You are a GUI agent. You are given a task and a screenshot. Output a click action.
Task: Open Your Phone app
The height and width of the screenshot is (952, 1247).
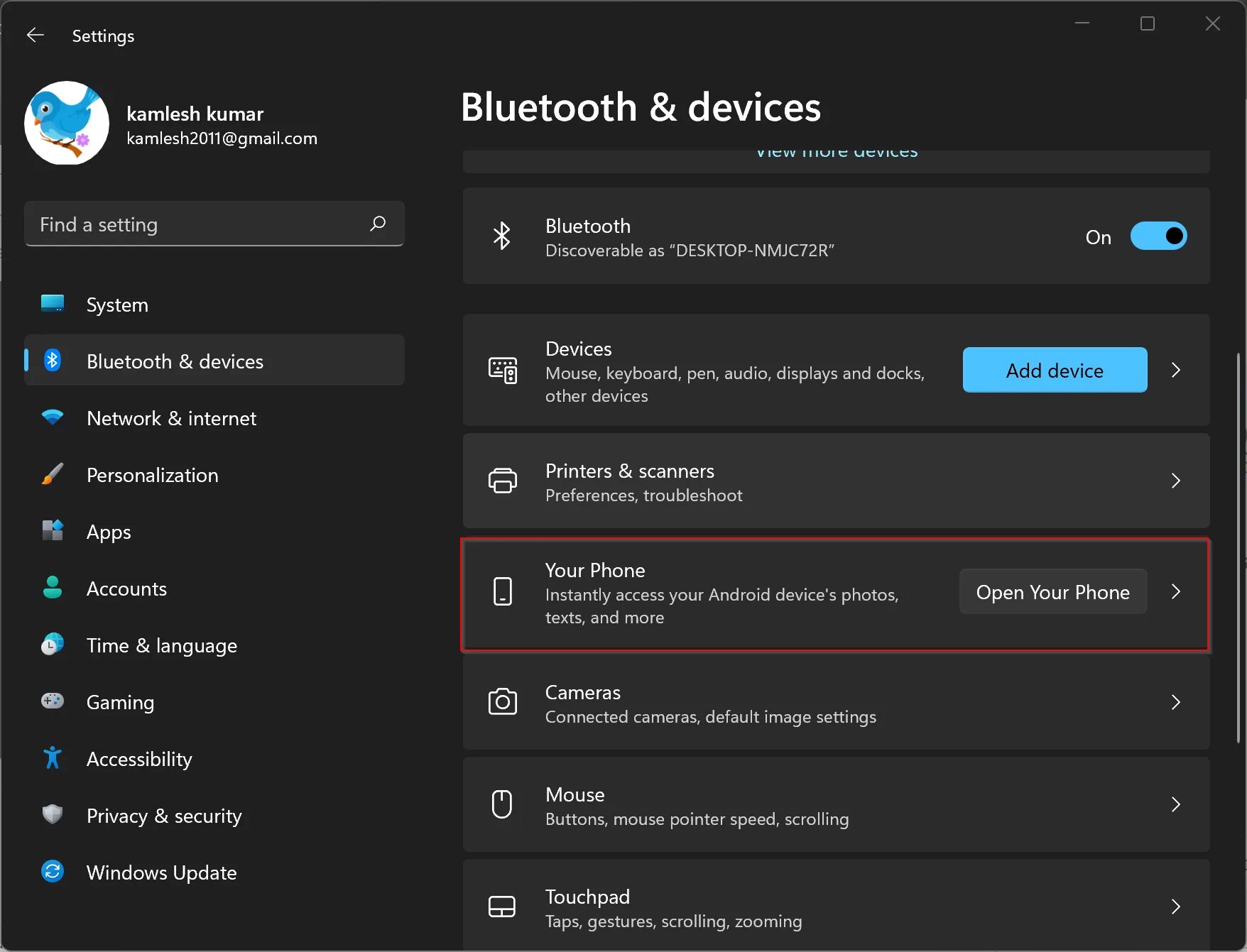[x=1052, y=591]
